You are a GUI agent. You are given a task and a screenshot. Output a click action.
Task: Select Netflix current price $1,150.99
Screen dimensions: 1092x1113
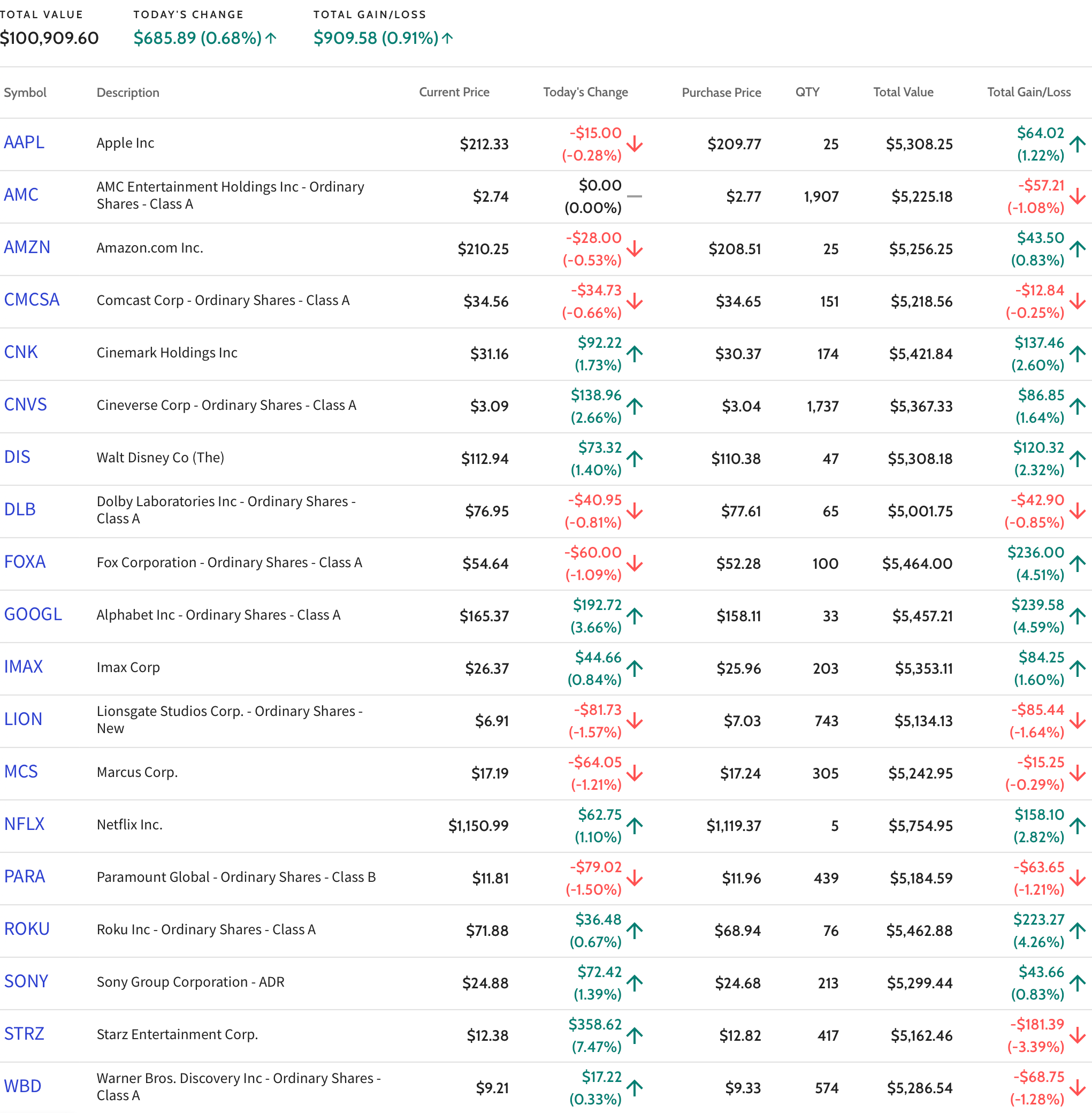(x=478, y=826)
